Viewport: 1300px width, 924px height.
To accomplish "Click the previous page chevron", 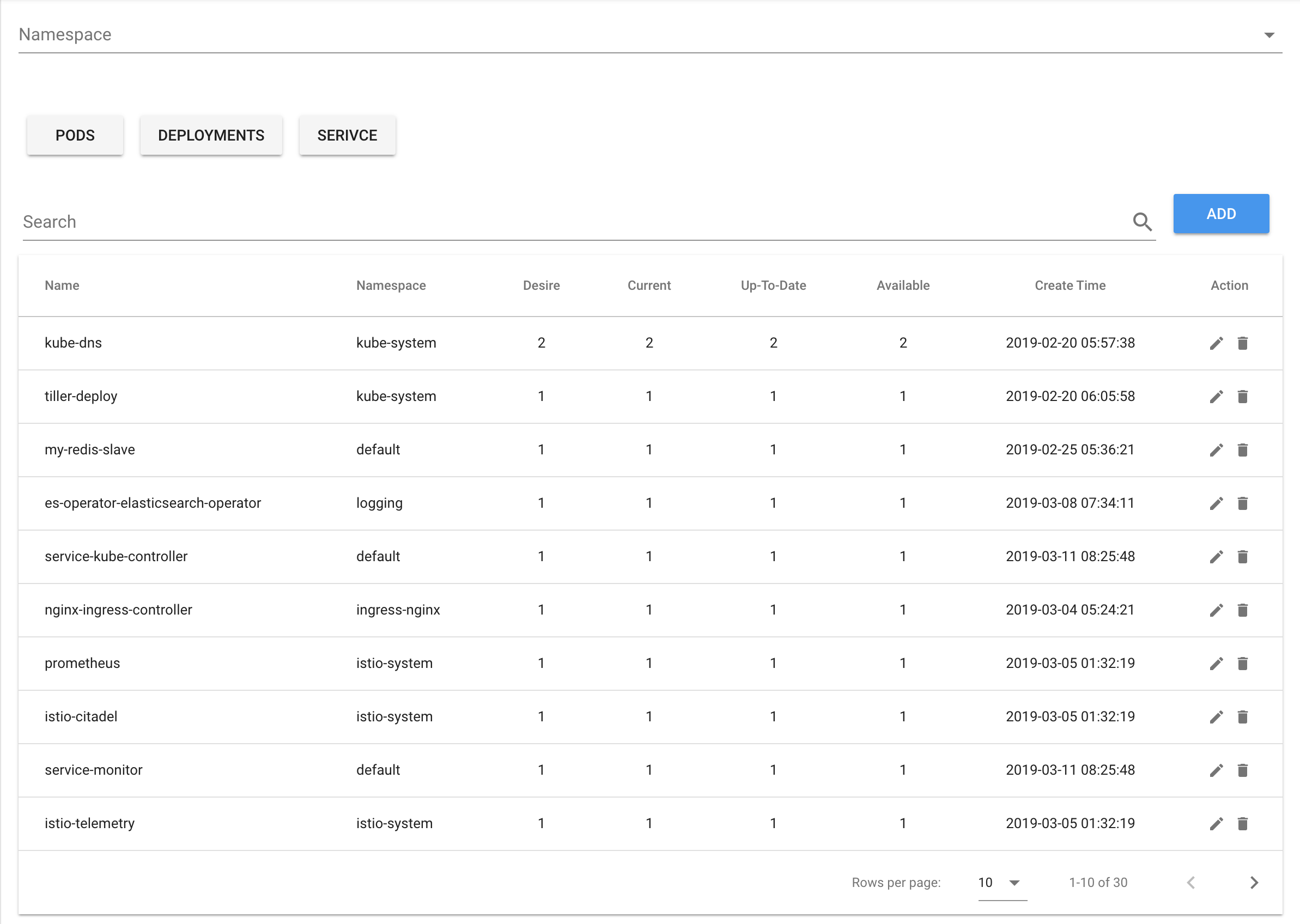I will point(1191,883).
